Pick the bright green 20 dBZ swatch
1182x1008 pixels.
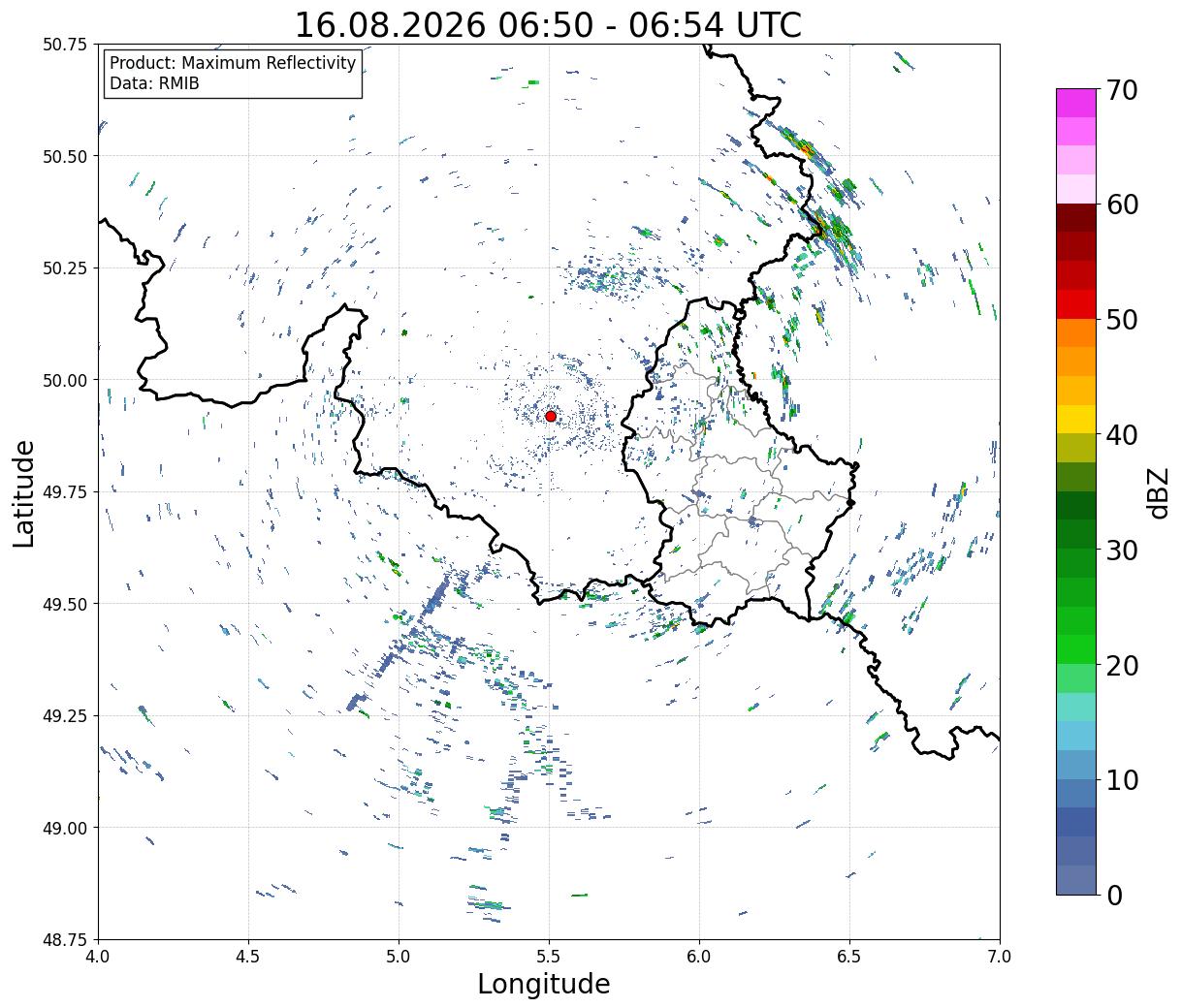coord(1076,648)
